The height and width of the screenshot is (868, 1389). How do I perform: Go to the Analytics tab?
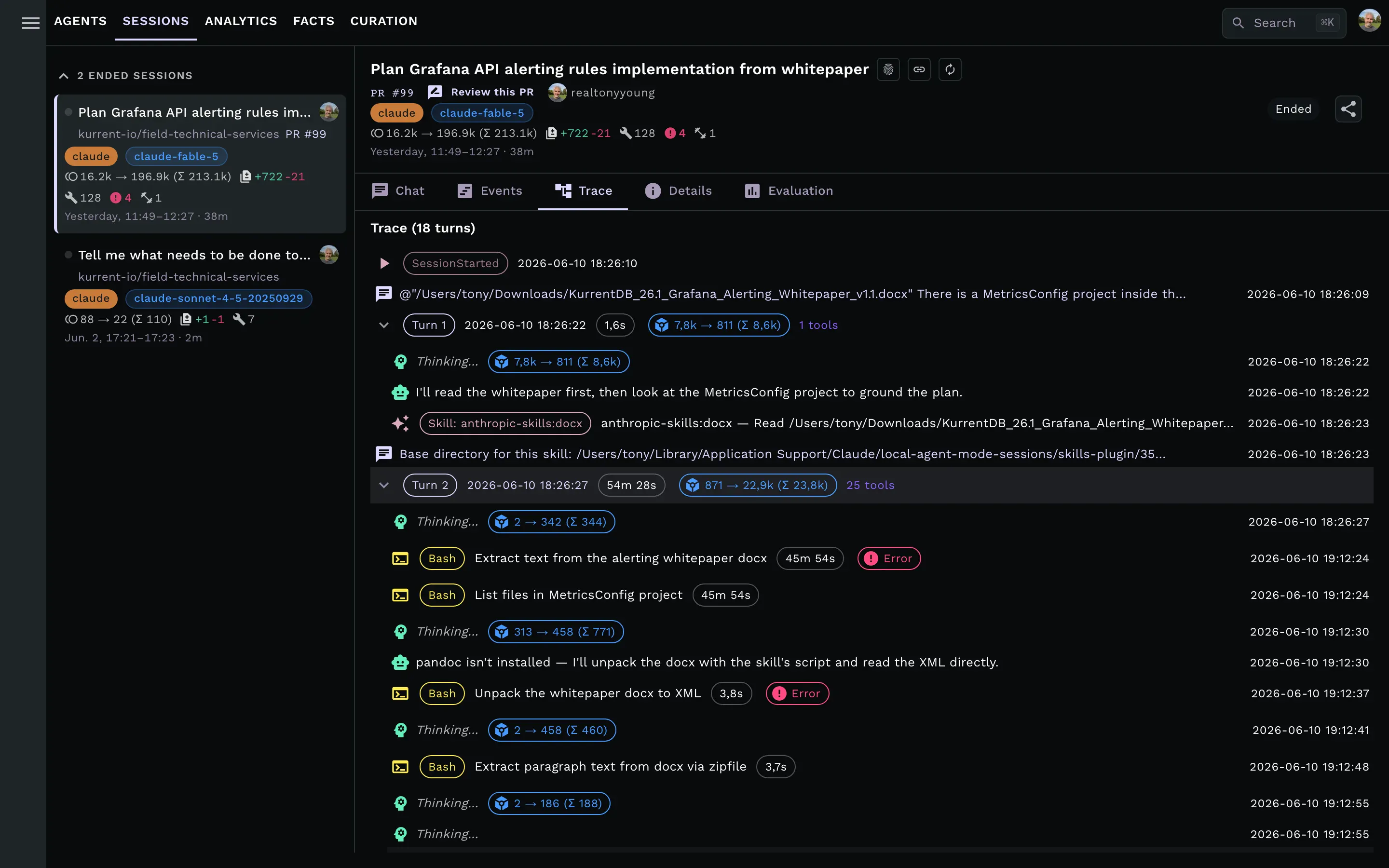(241, 21)
